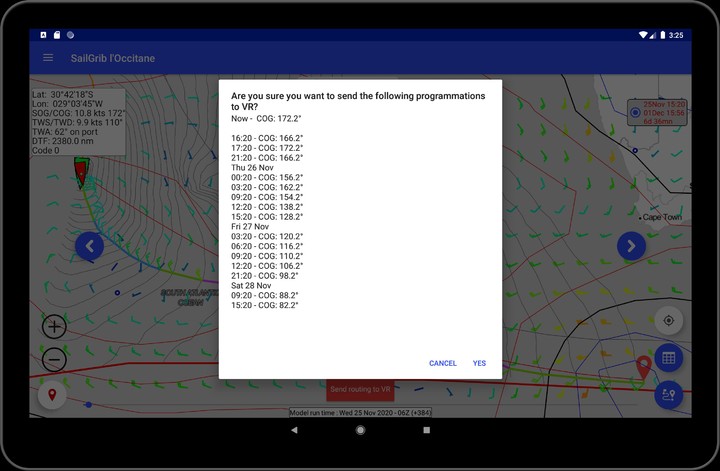Click the 'Thu 26 Nov' date heading

click(252, 168)
